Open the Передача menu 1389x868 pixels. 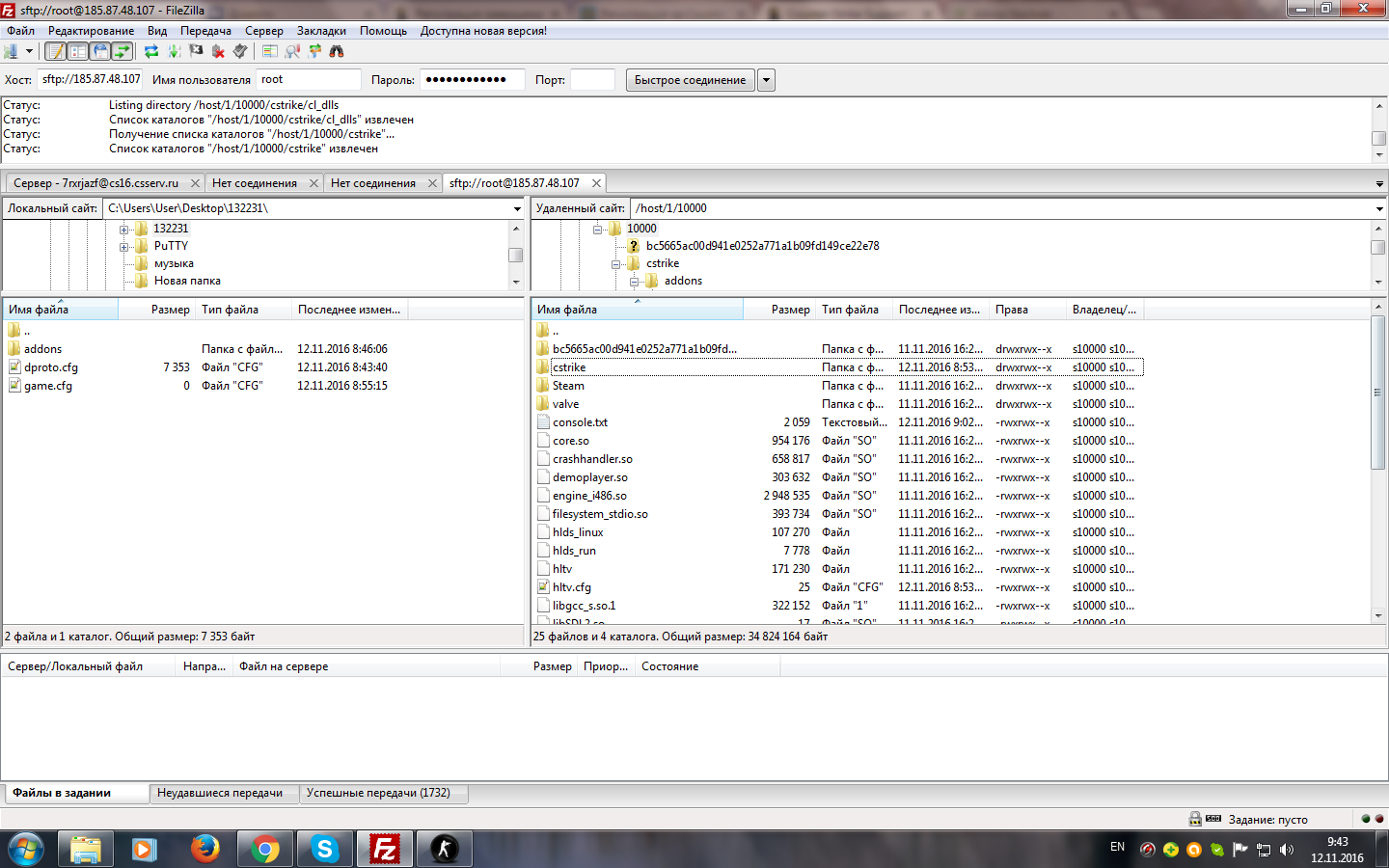point(205,31)
